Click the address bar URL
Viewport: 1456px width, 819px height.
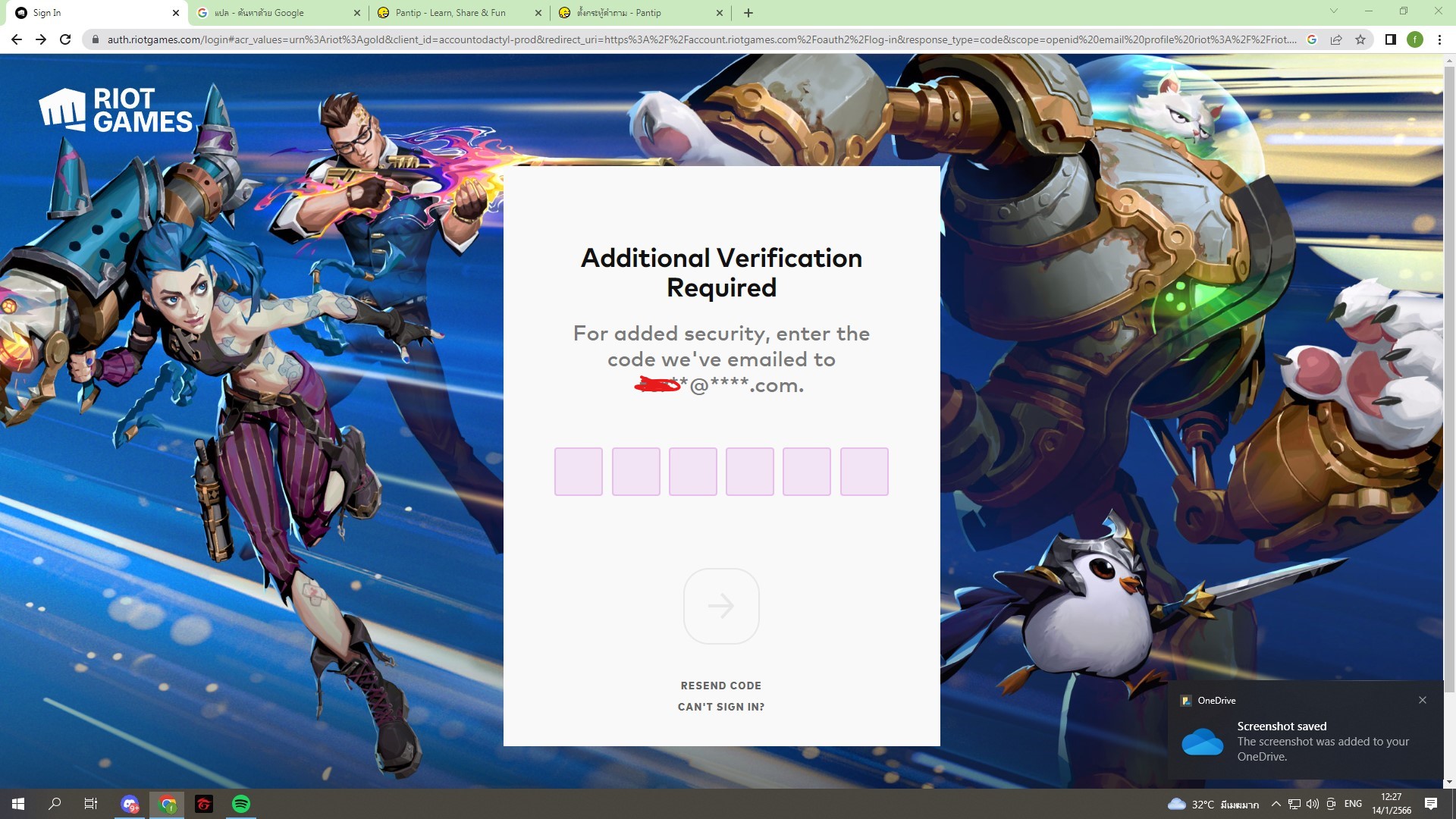[701, 39]
